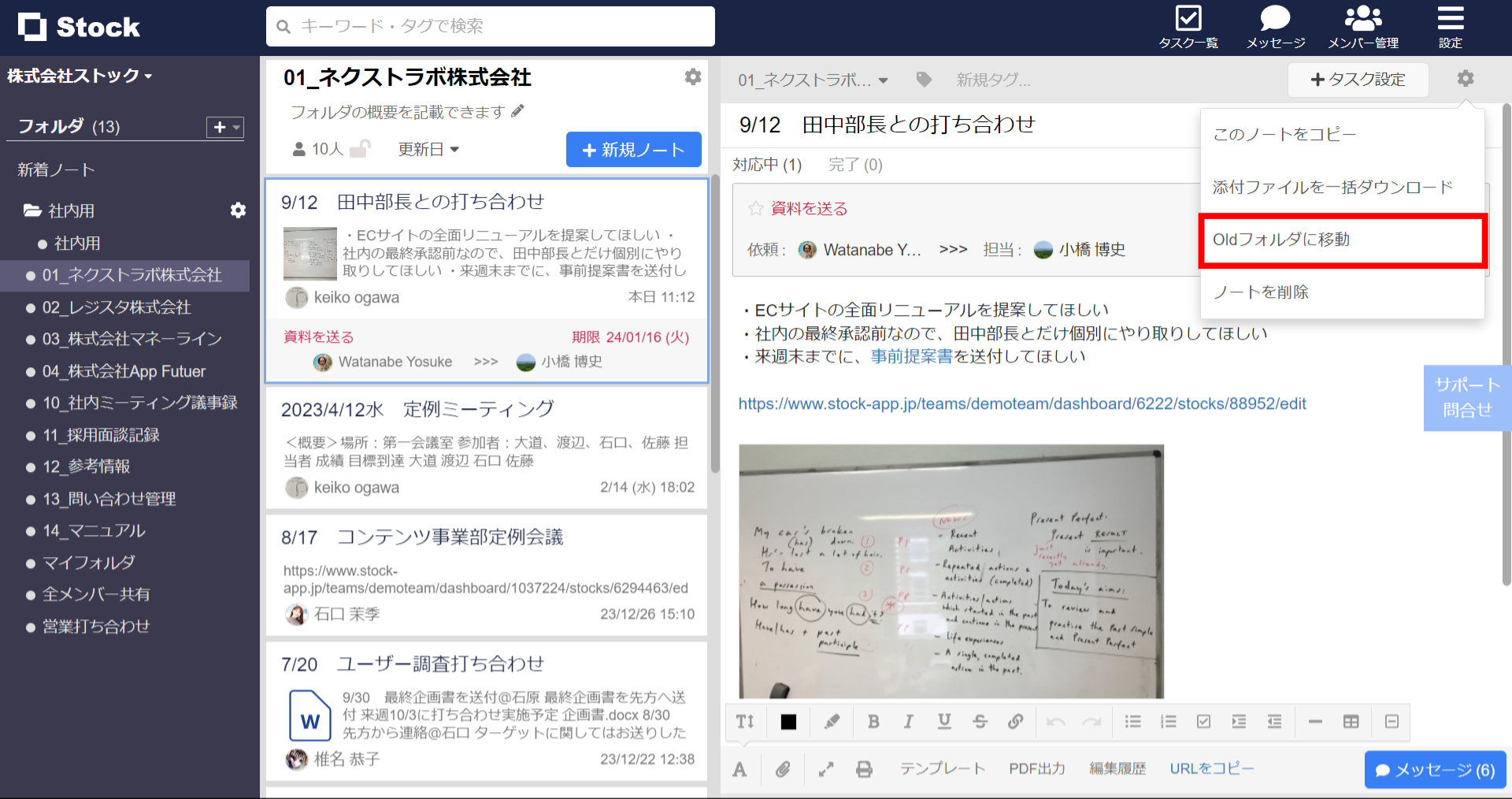Image resolution: width=1512 pixels, height=799 pixels.
Task: Open the 01_ネクストラボ folder selector dropdown
Action: tap(813, 80)
